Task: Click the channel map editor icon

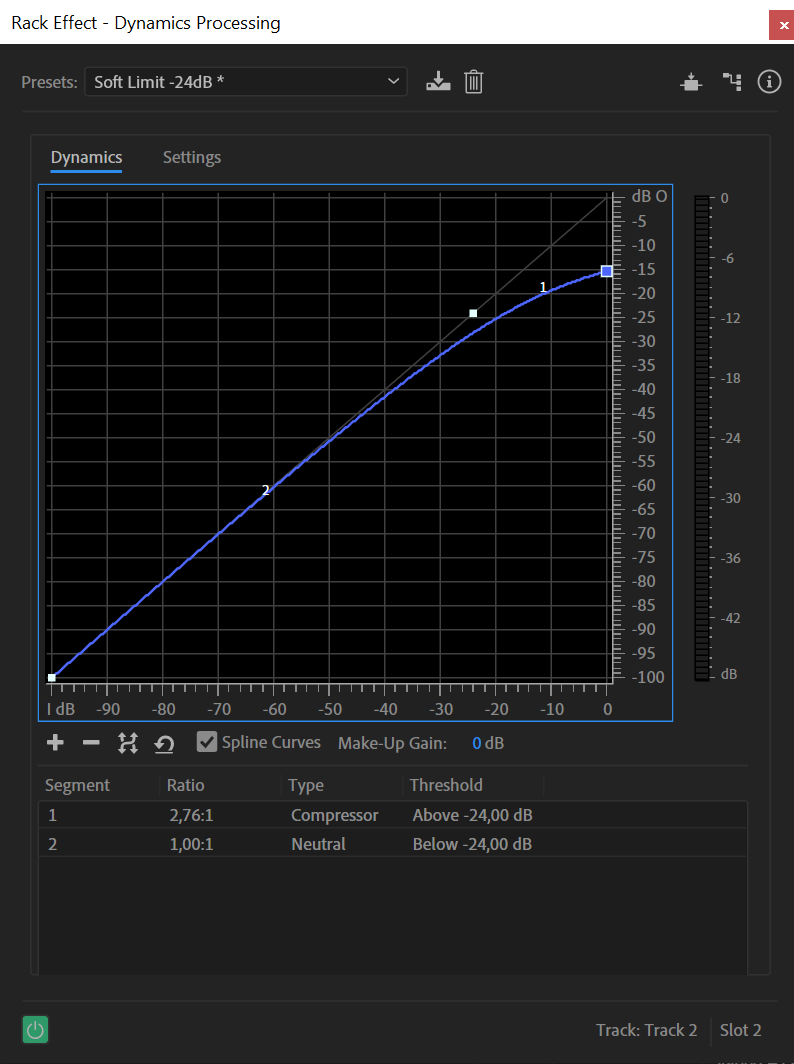Action: (691, 82)
